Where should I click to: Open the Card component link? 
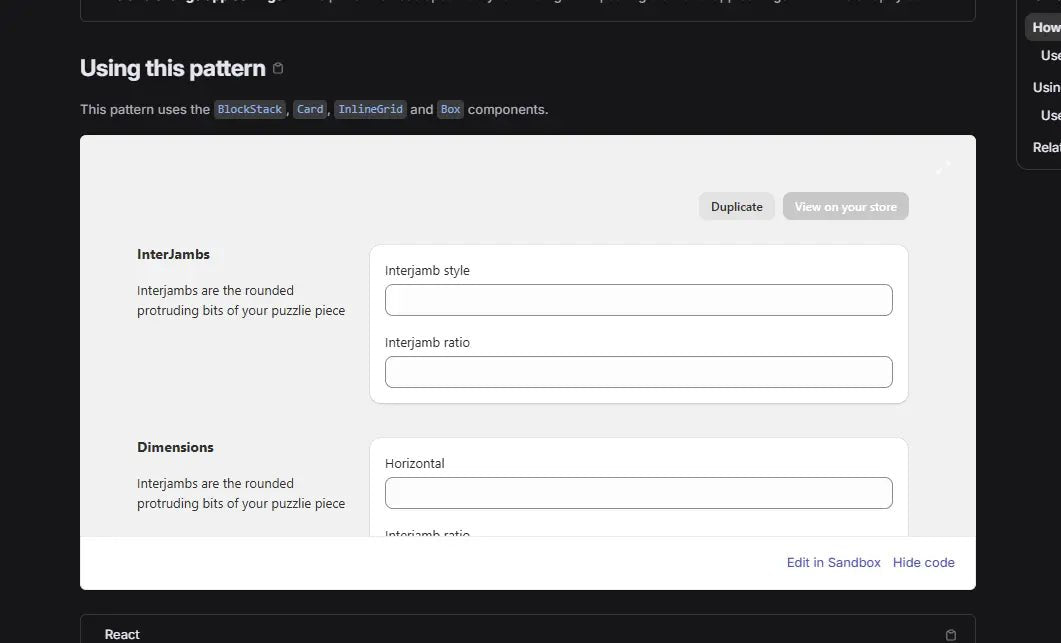(x=310, y=109)
